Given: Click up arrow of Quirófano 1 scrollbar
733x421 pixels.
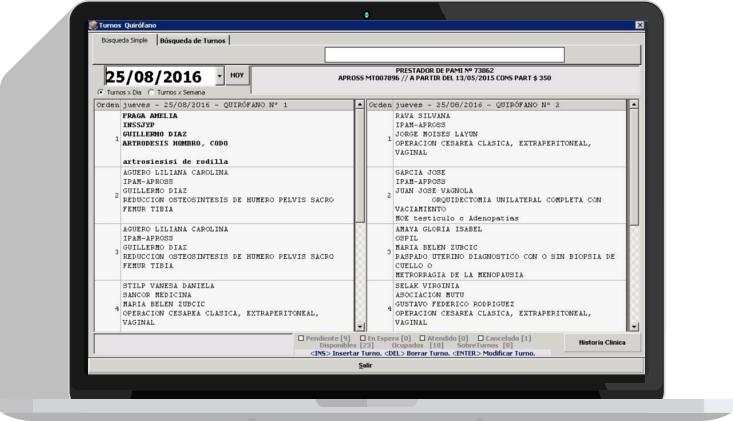Looking at the screenshot, I should coord(359,105).
